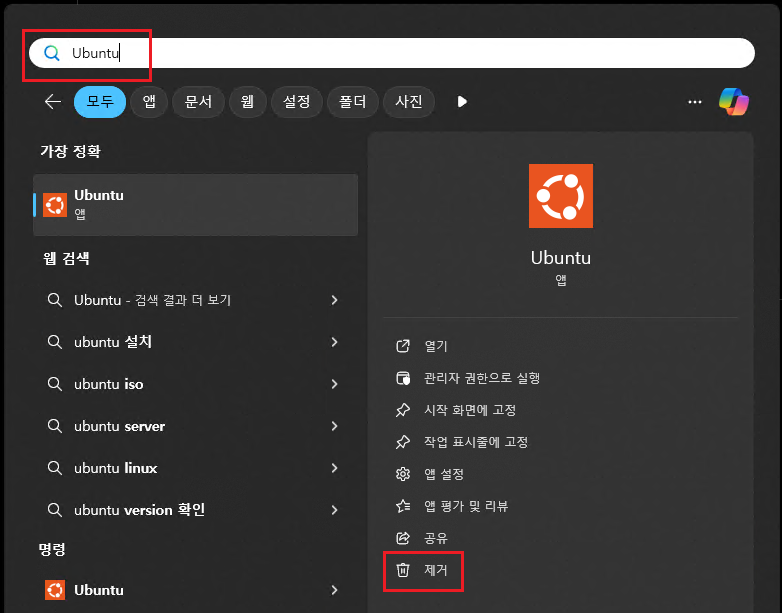Click the trash can icon beside 제거
784x616 pixels.
tap(403, 570)
